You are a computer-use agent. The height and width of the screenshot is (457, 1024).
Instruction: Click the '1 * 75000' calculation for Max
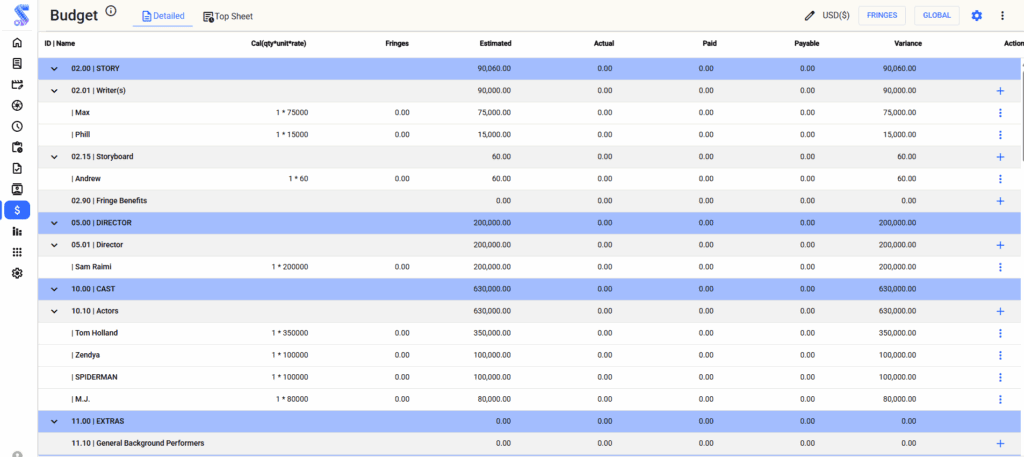pos(292,113)
